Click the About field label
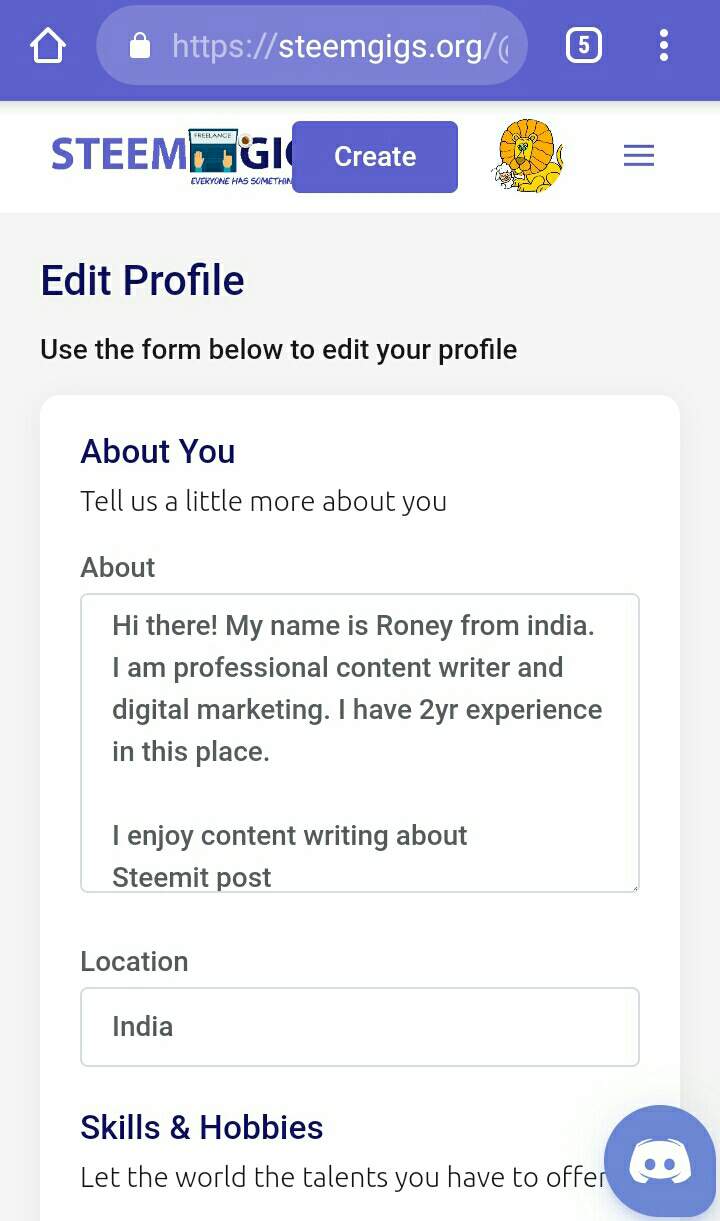 click(x=118, y=567)
